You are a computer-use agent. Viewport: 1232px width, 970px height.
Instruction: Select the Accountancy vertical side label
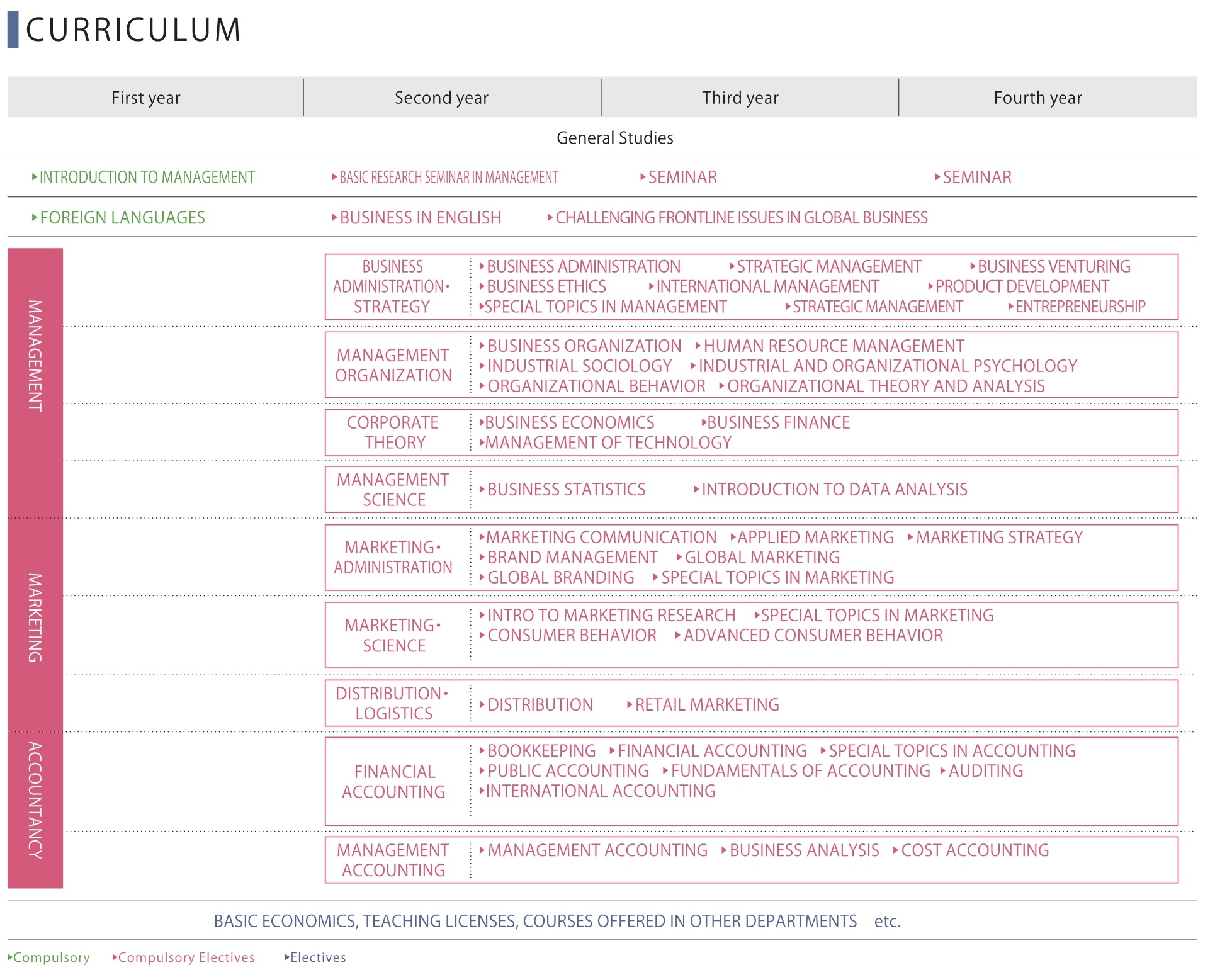pyautogui.click(x=35, y=800)
